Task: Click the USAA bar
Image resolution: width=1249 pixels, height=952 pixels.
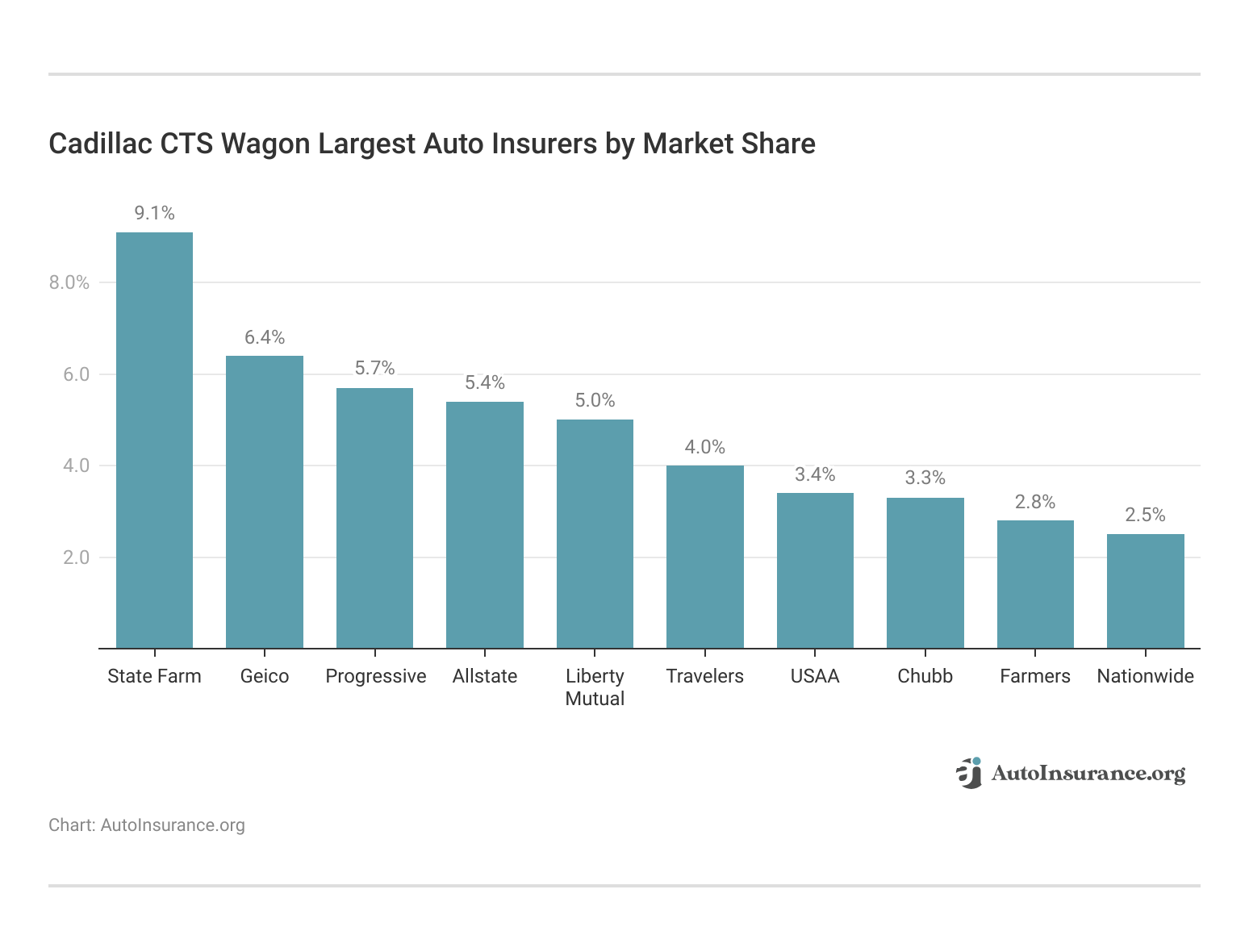Action: click(x=815, y=570)
